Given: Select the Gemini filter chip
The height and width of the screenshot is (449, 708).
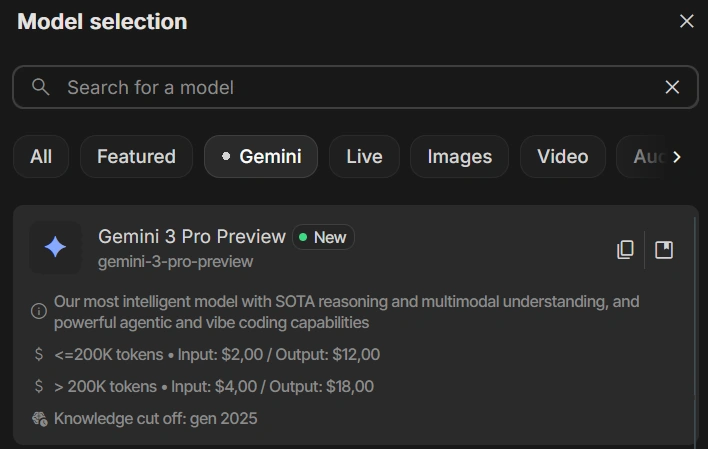Looking at the screenshot, I should point(261,157).
